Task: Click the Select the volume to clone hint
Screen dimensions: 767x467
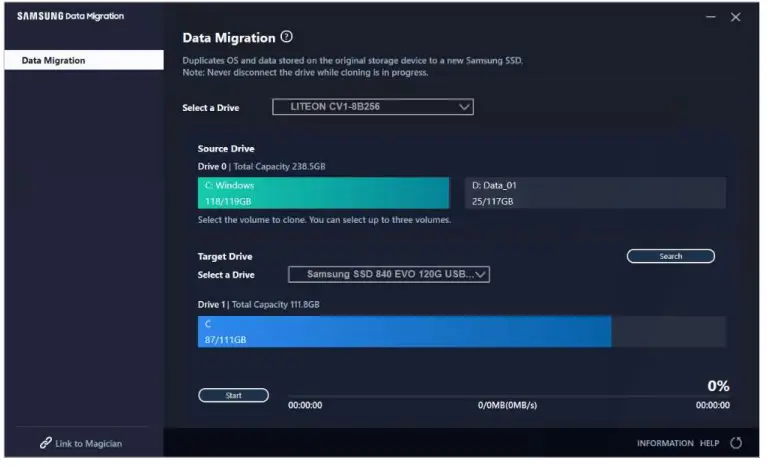Action: click(x=324, y=220)
